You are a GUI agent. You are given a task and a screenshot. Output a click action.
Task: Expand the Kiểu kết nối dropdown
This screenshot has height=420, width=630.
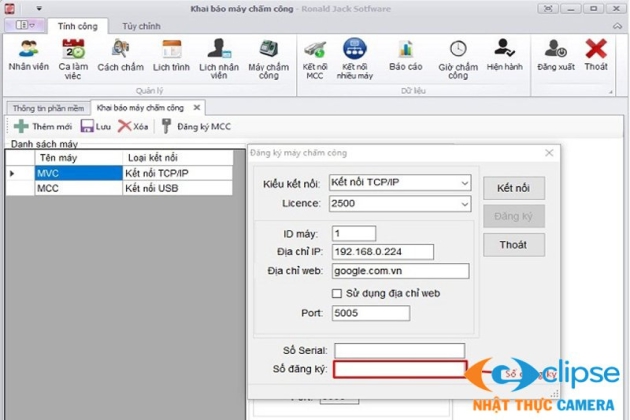click(464, 183)
